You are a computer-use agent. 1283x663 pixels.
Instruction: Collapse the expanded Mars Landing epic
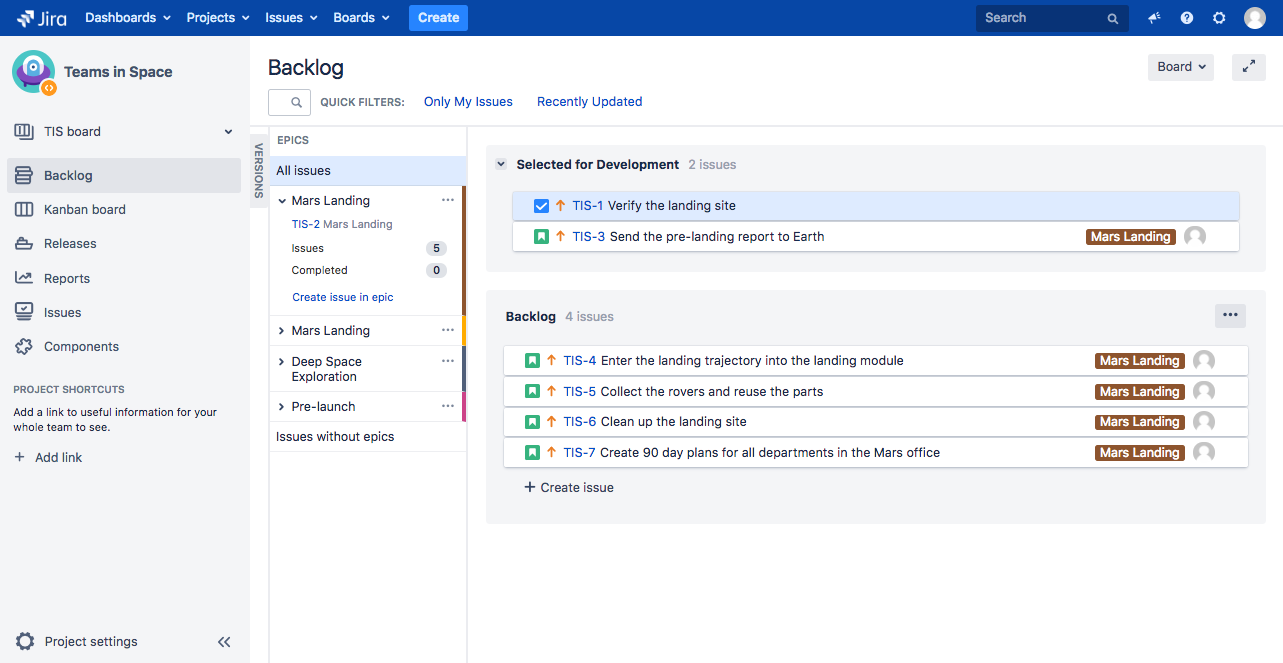point(282,201)
